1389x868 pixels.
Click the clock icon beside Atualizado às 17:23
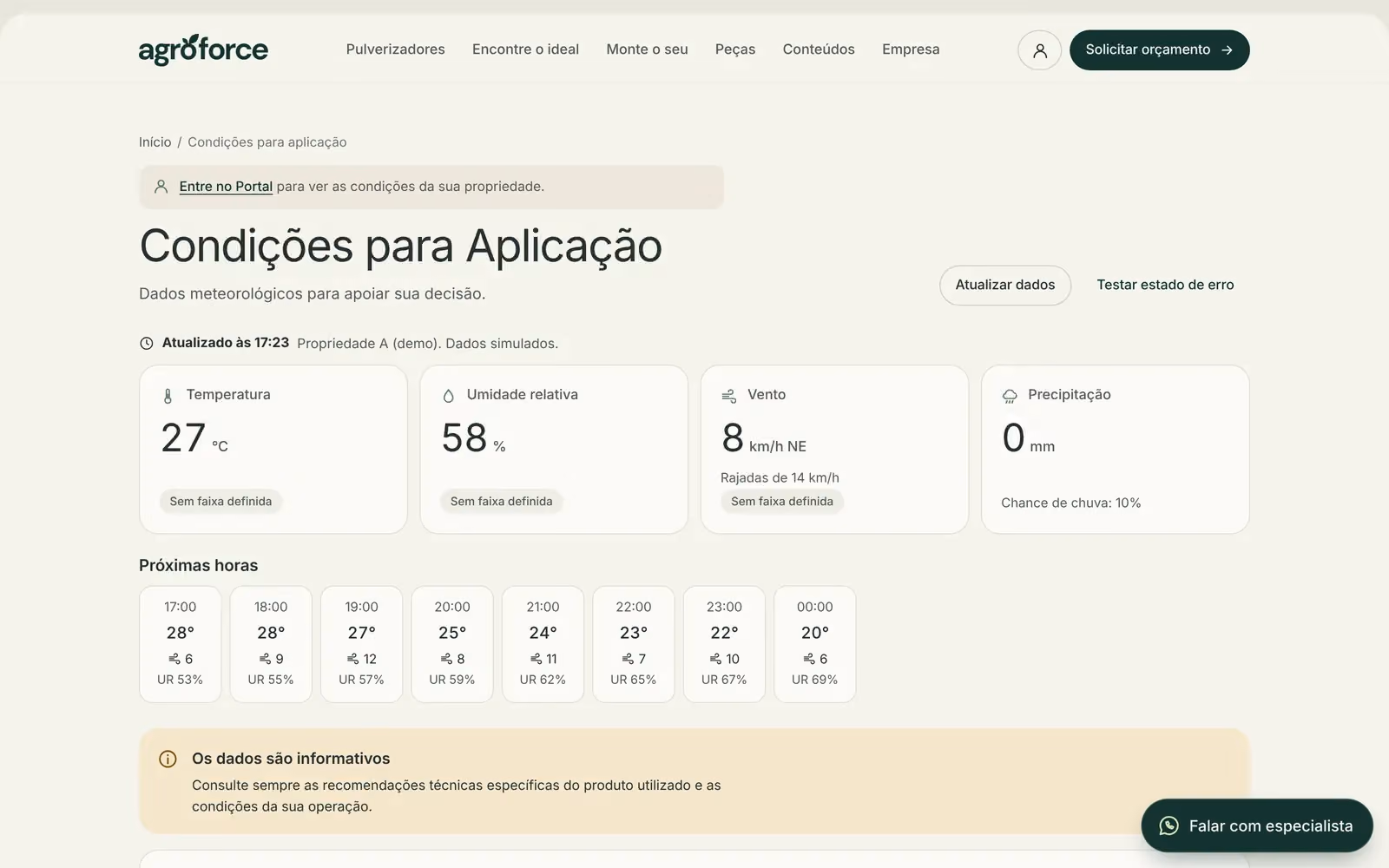[147, 343]
